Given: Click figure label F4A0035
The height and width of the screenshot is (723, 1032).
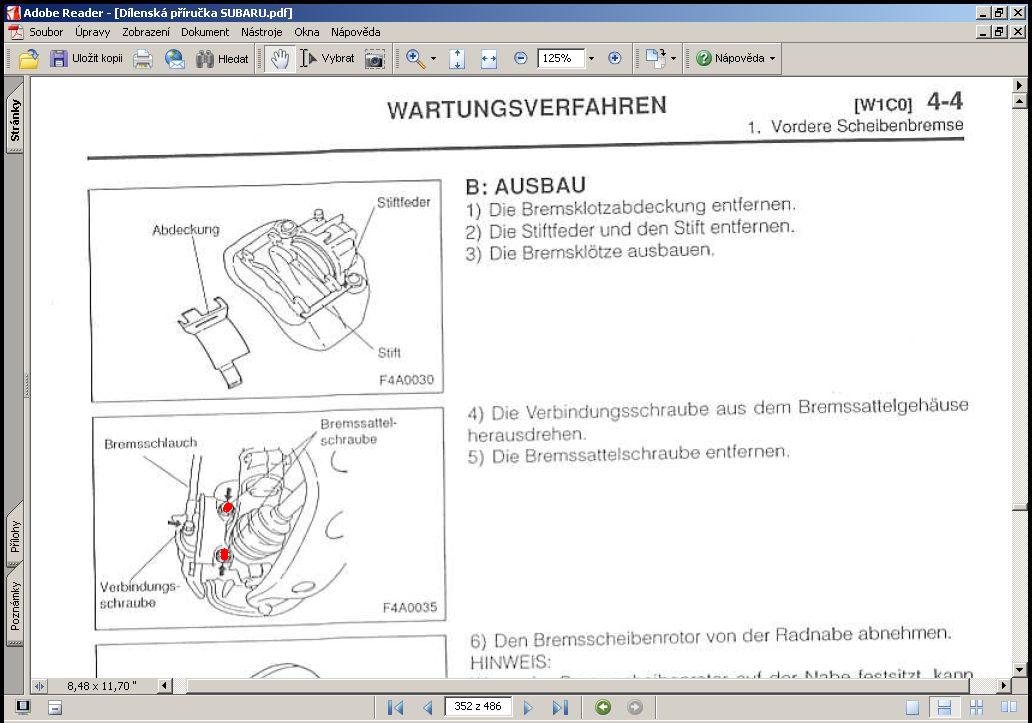Looking at the screenshot, I should click(x=409, y=607).
